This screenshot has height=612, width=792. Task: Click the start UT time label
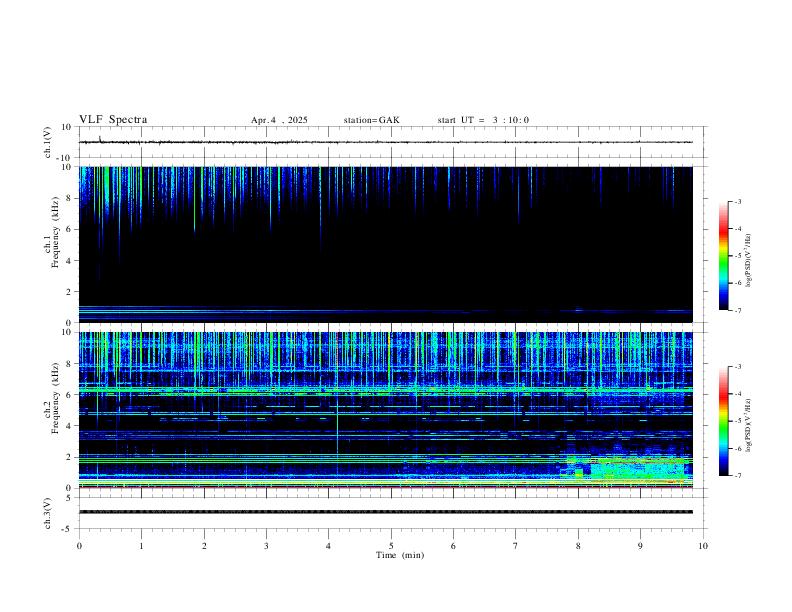tap(483, 120)
